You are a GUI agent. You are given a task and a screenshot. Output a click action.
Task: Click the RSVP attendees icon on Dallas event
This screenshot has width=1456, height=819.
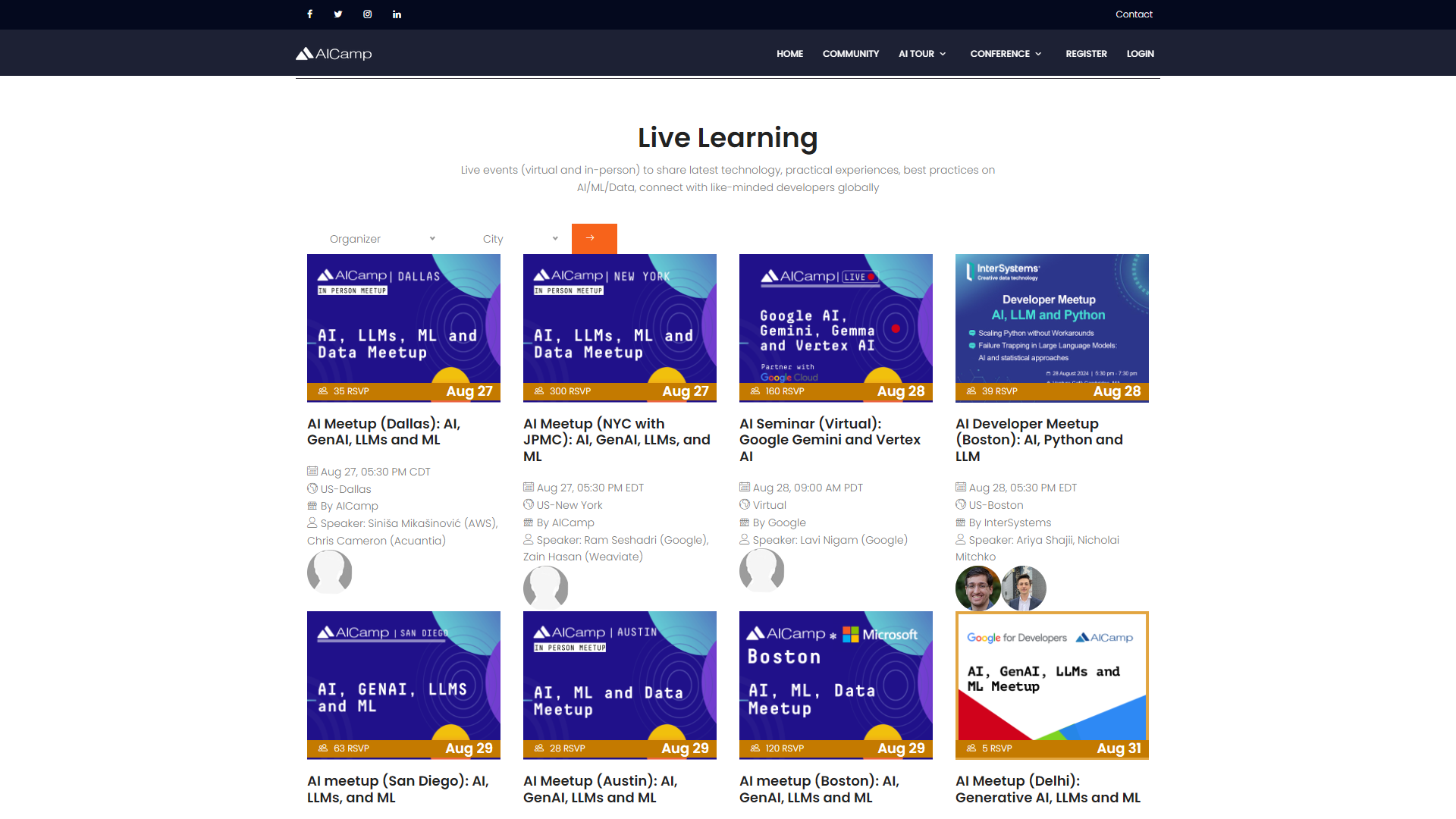coord(324,391)
